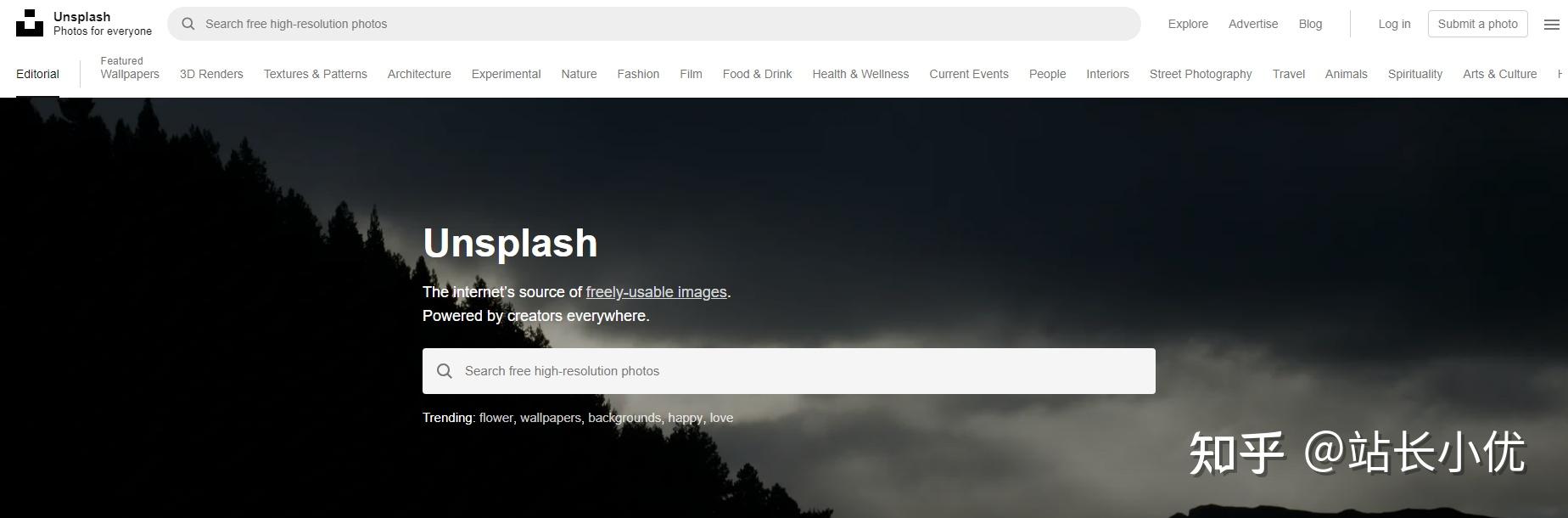
Task: Click the Submit a photo button
Action: [1477, 24]
